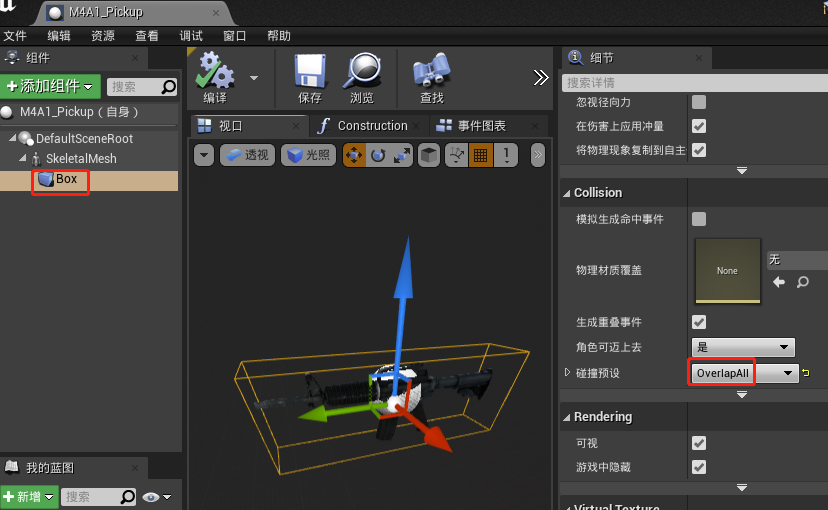The image size is (828, 510).
Task: Open the 调试 menu
Action: pyautogui.click(x=191, y=36)
